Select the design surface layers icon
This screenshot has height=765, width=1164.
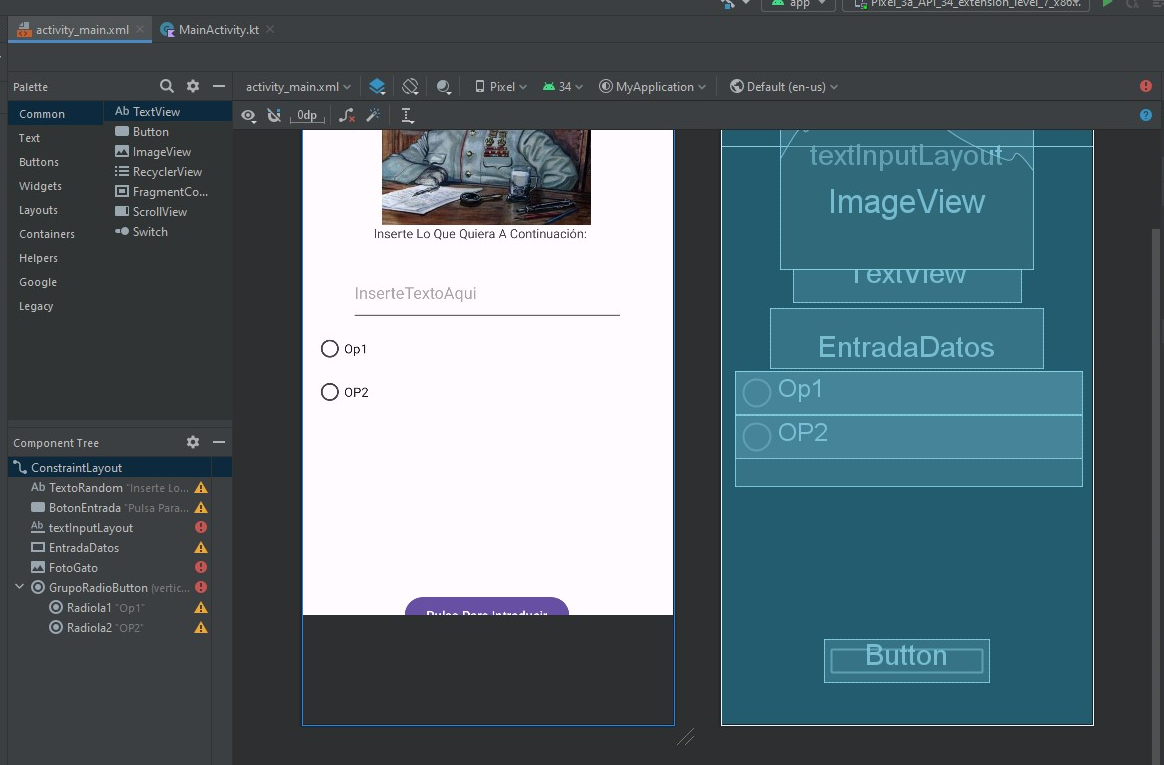(377, 87)
